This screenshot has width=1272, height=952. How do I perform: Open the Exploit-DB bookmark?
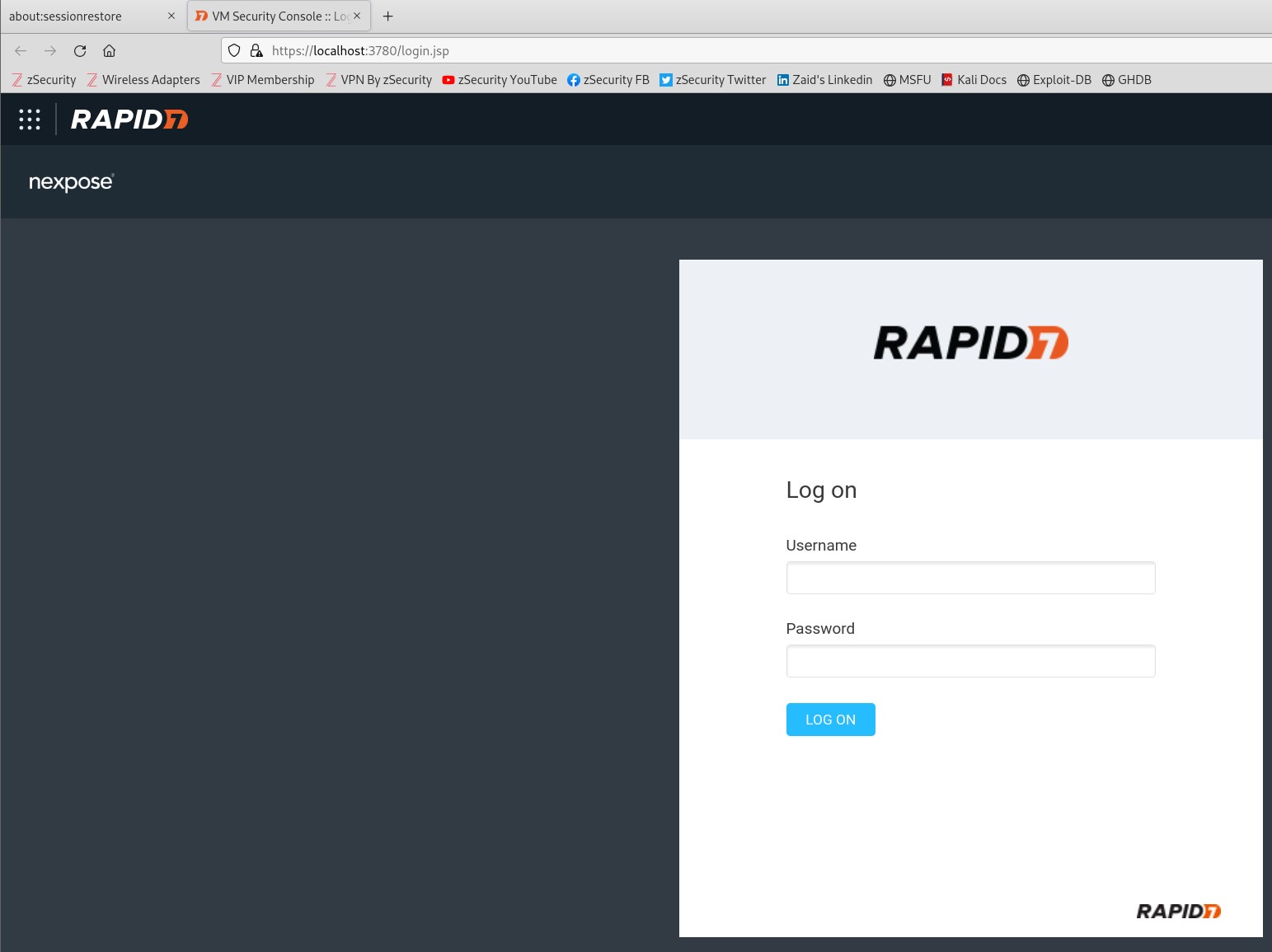click(1054, 80)
